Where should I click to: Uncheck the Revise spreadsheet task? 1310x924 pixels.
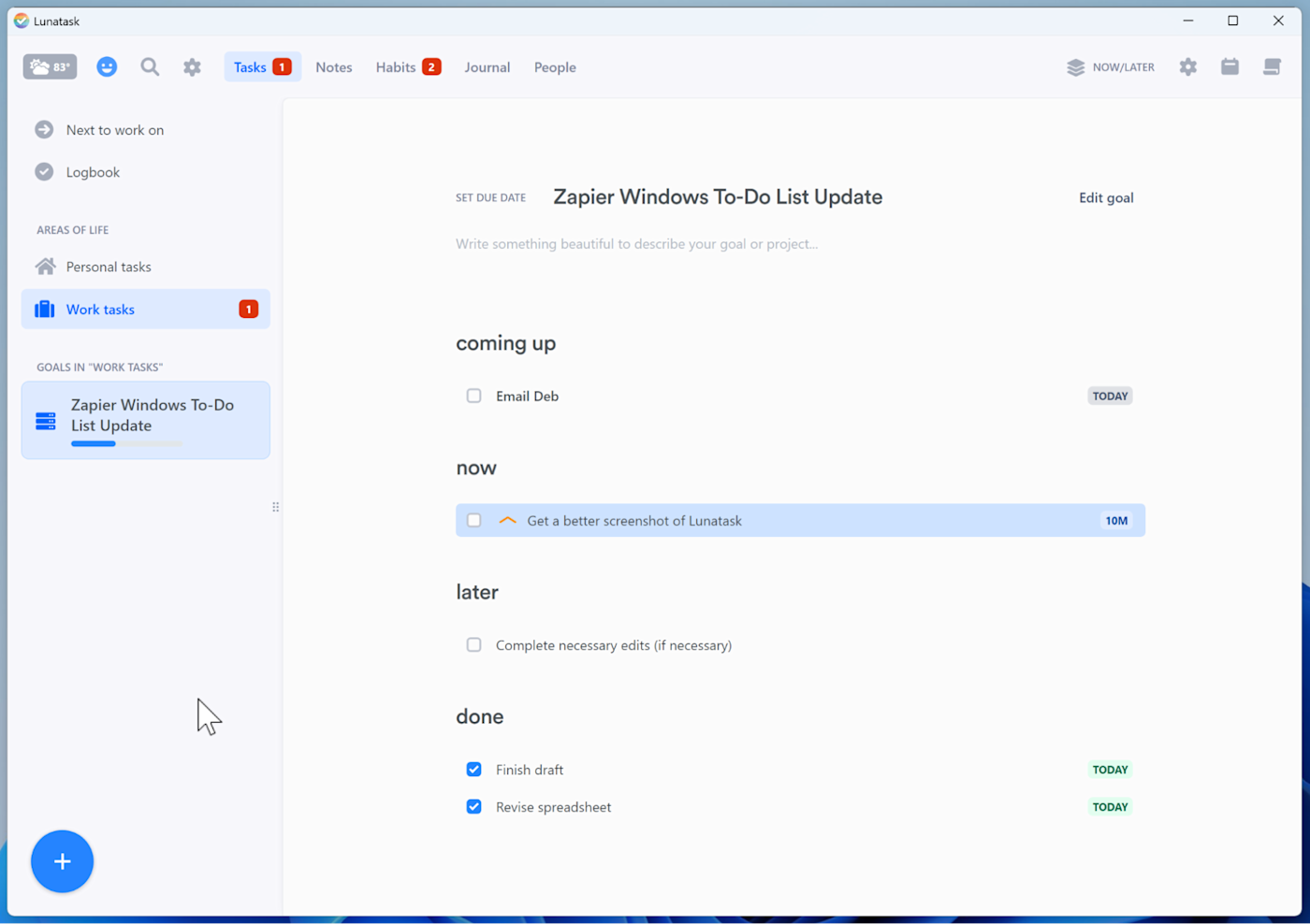coord(474,807)
